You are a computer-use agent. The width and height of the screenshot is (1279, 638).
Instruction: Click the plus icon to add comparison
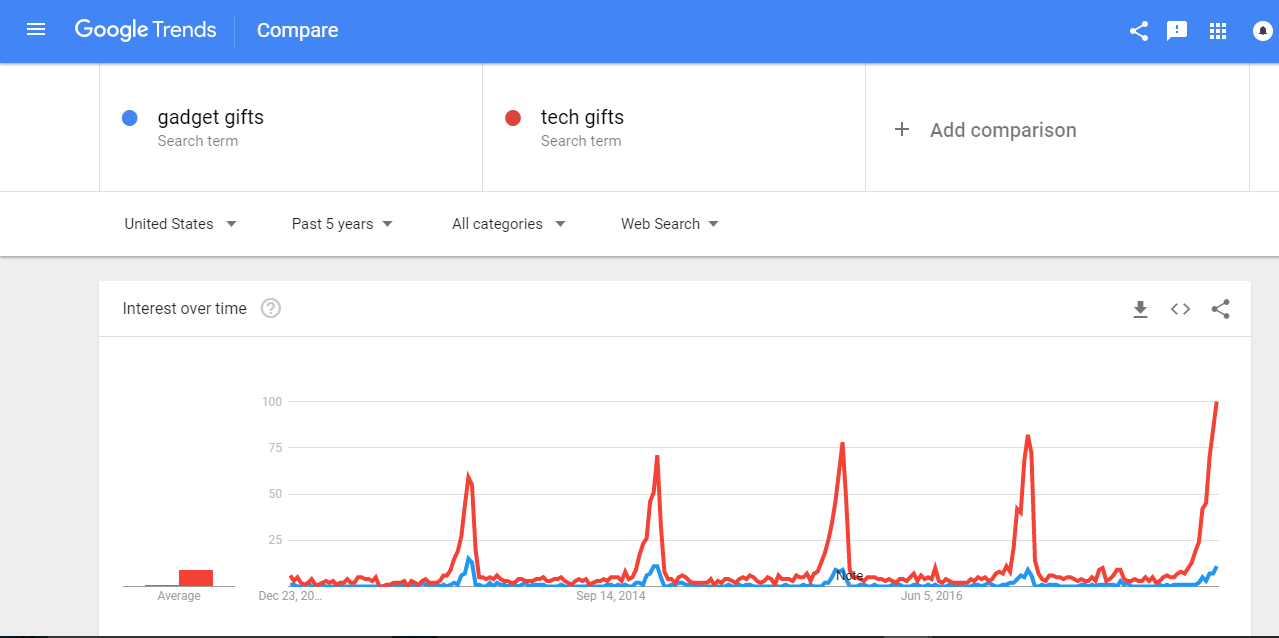click(x=901, y=129)
